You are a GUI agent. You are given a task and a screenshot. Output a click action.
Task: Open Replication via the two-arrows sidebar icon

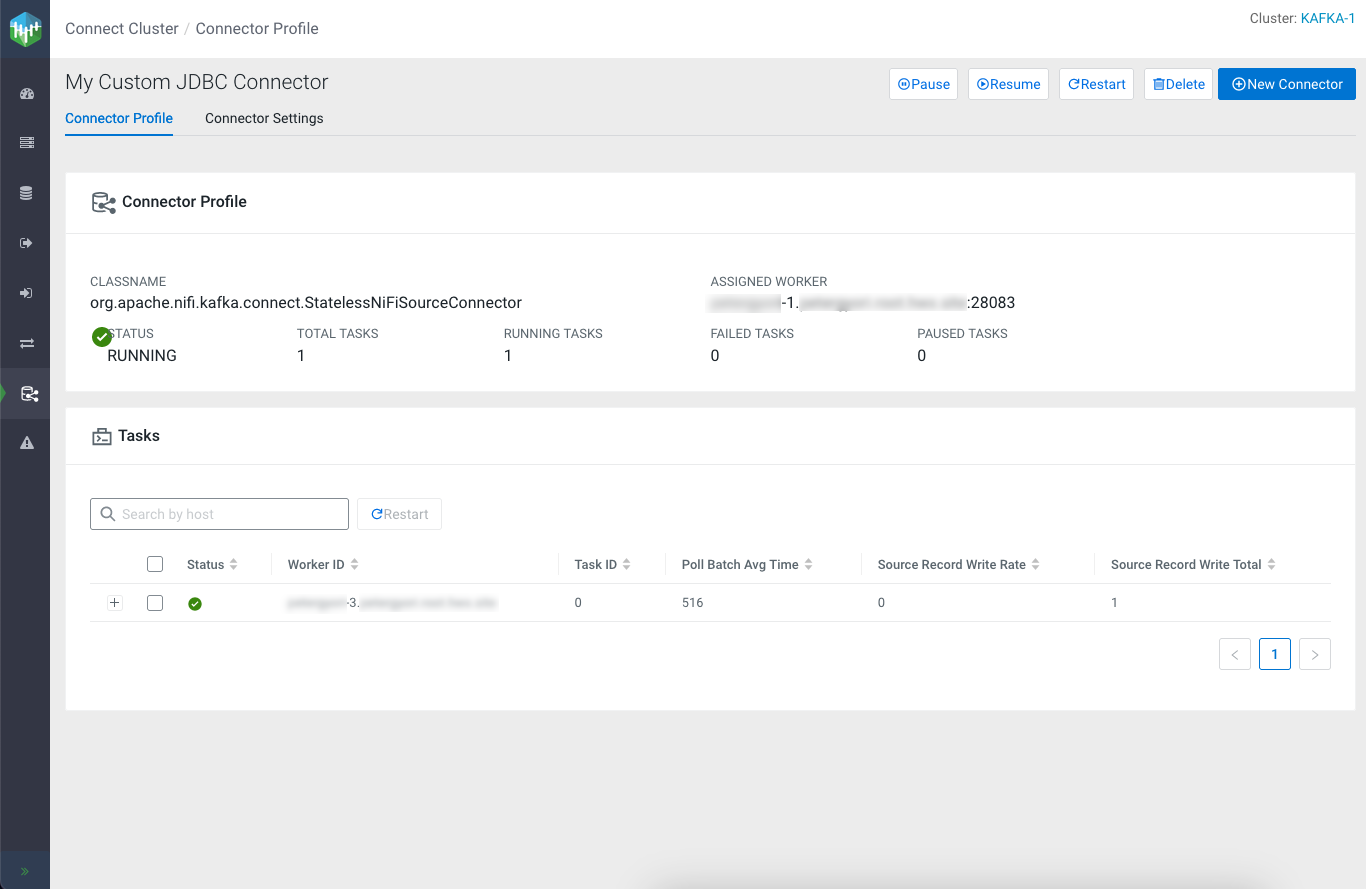pyautogui.click(x=27, y=343)
